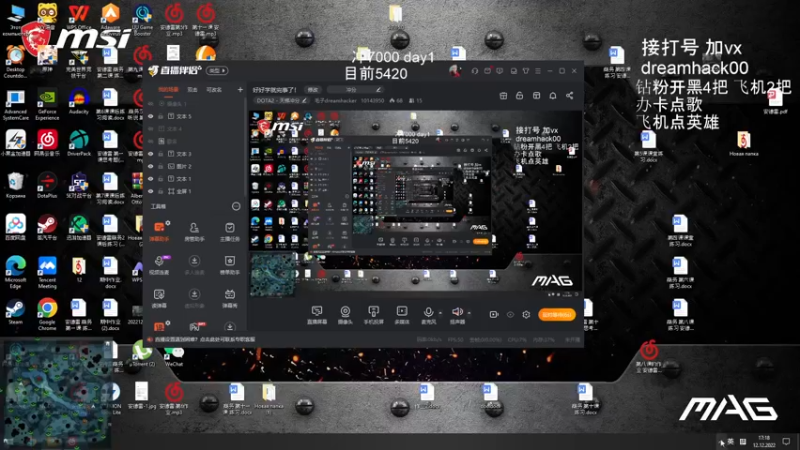Screen dimensions: 800x450
Task: Open 榜单助手 tool in toolbox
Action: pos(230,265)
